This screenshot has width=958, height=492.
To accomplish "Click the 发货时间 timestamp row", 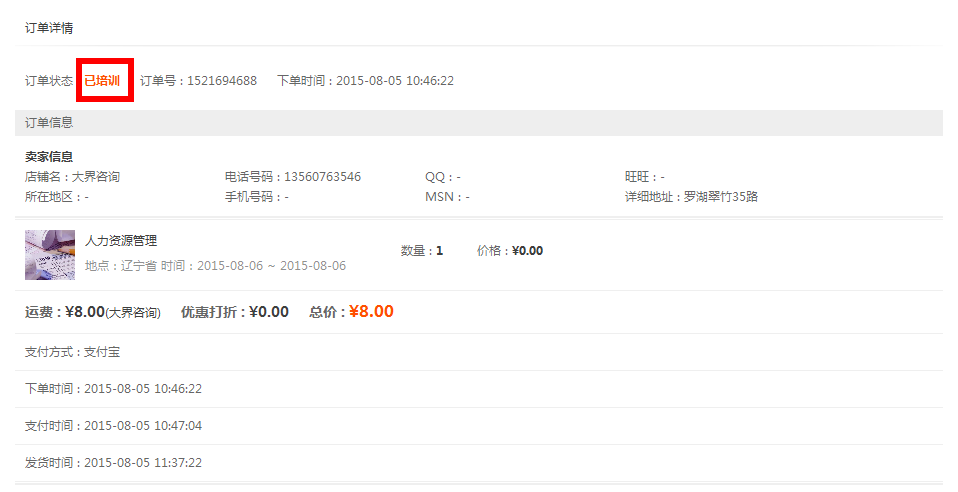I will pos(113,463).
